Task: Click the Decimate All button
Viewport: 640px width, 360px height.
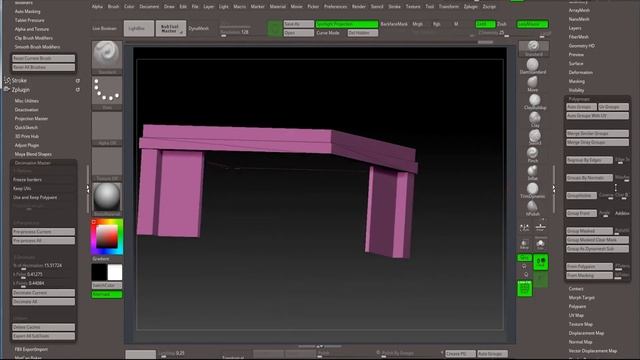Action: click(44, 302)
